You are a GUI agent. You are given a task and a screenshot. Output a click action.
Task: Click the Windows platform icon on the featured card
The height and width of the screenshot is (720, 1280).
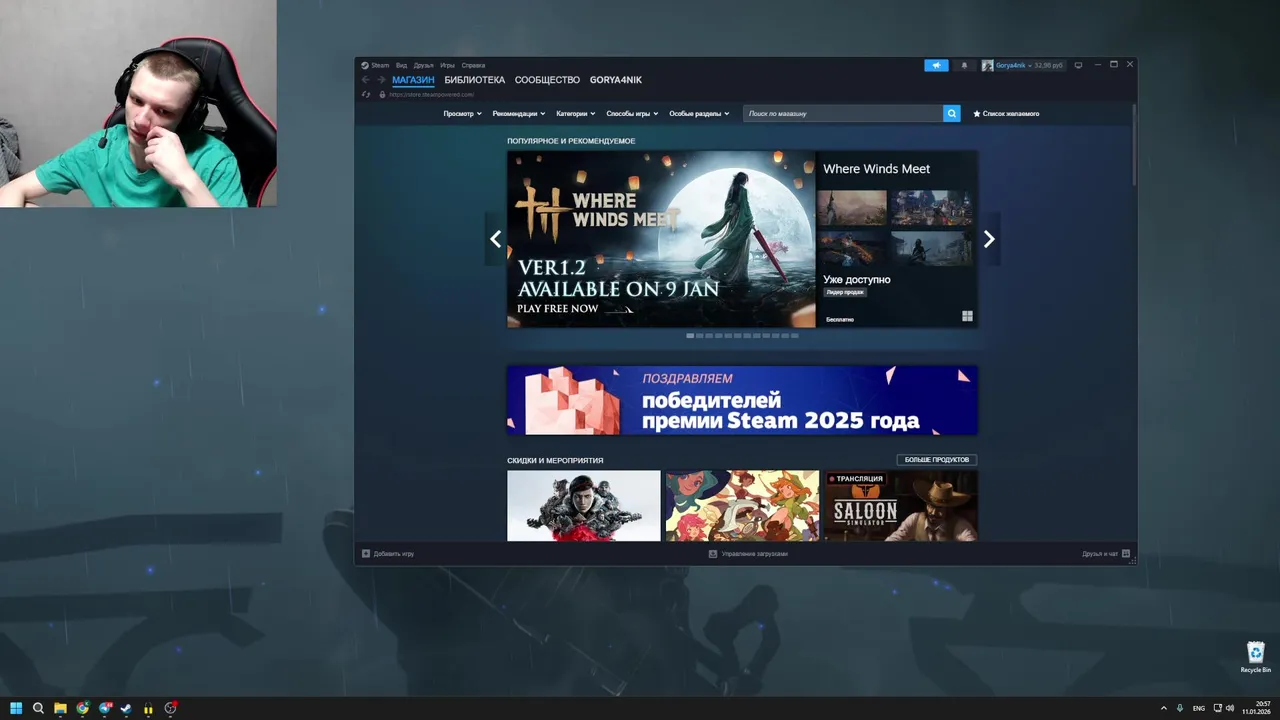pyautogui.click(x=967, y=316)
